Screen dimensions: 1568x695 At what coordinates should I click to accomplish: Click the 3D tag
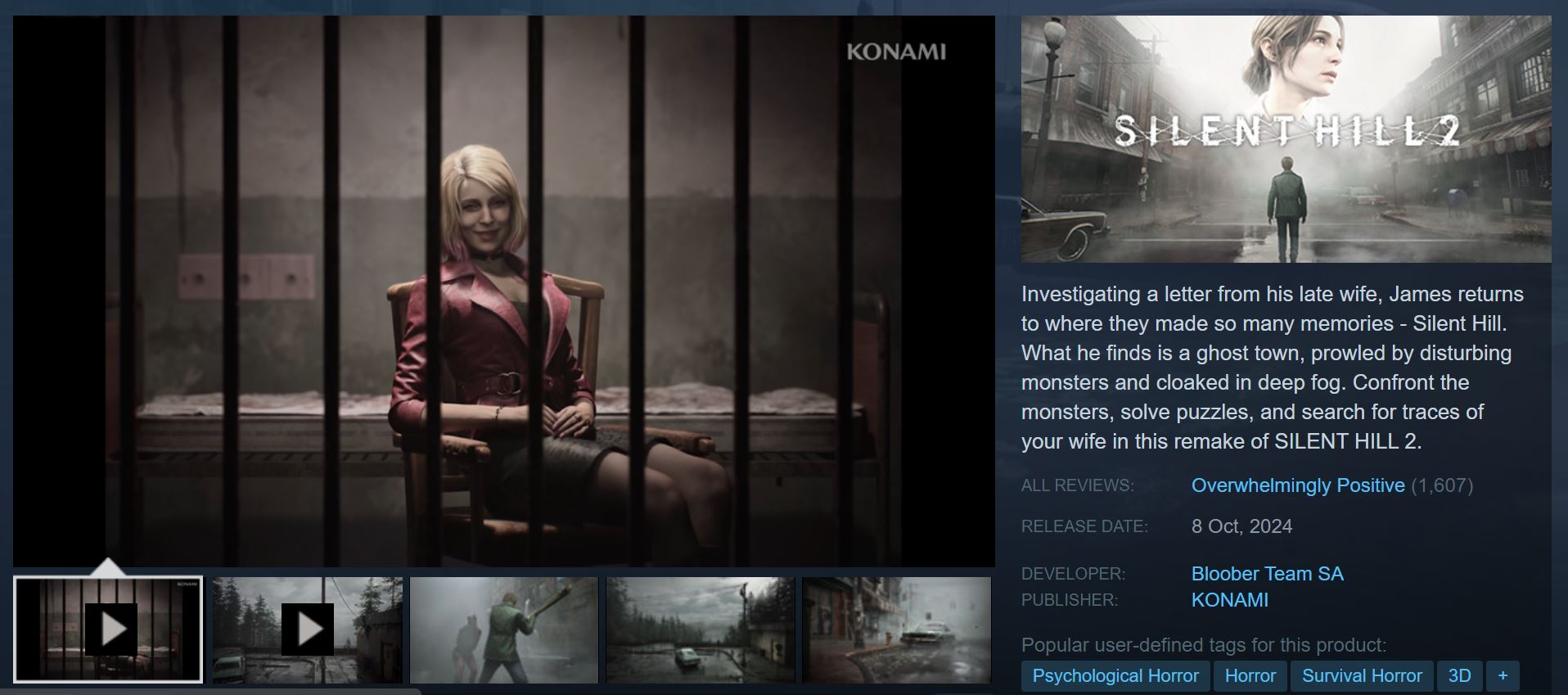[x=1459, y=676]
